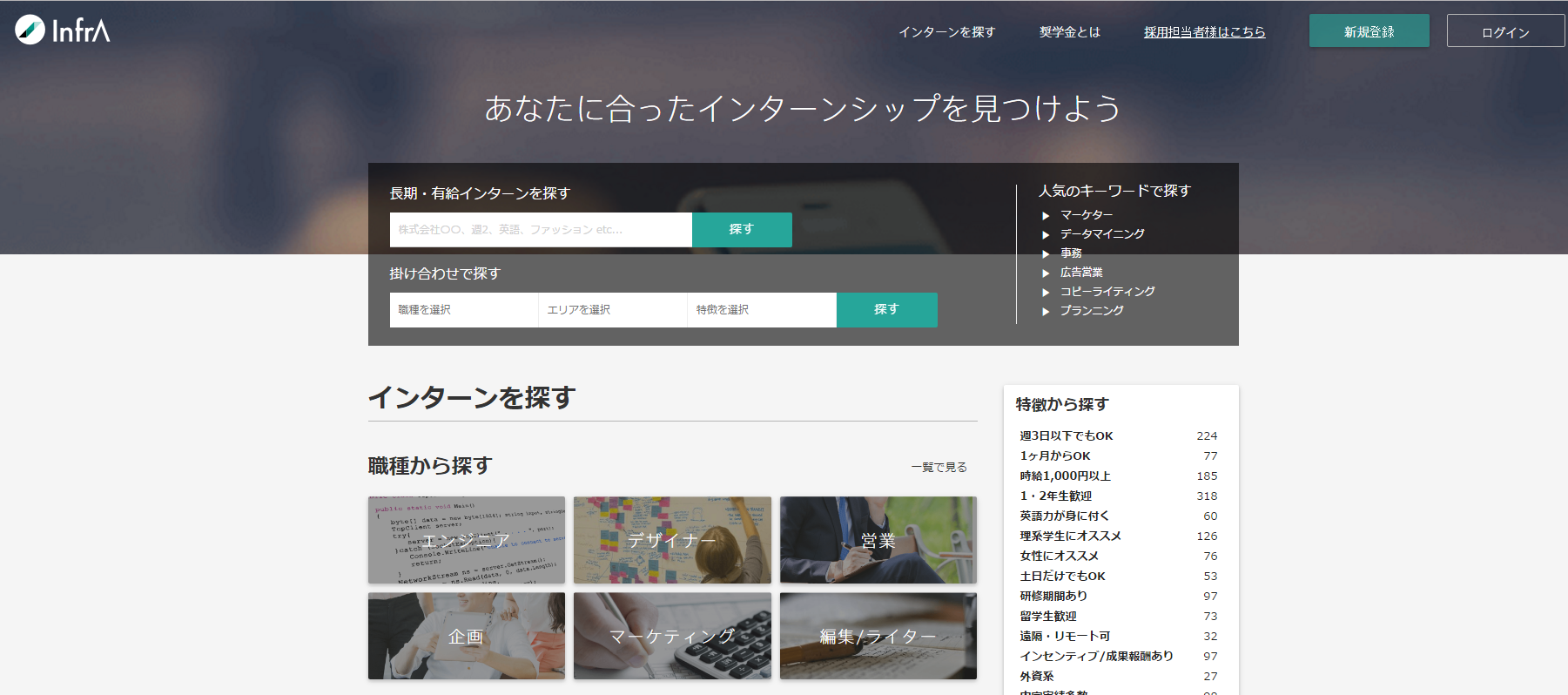The width and height of the screenshot is (1568, 695).
Task: Open the 奨学金とは nav item
Action: (1069, 32)
